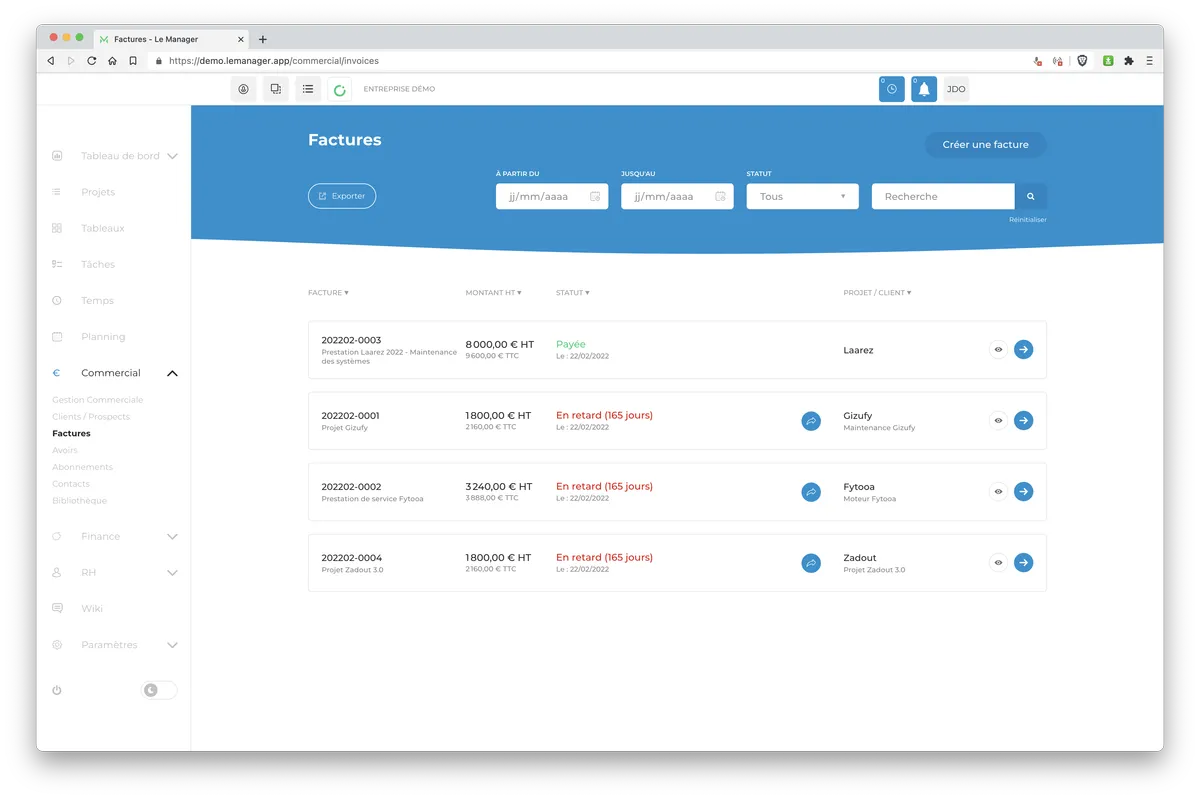Click the search magnifier button
Image resolution: width=1200 pixels, height=799 pixels.
(x=1031, y=196)
